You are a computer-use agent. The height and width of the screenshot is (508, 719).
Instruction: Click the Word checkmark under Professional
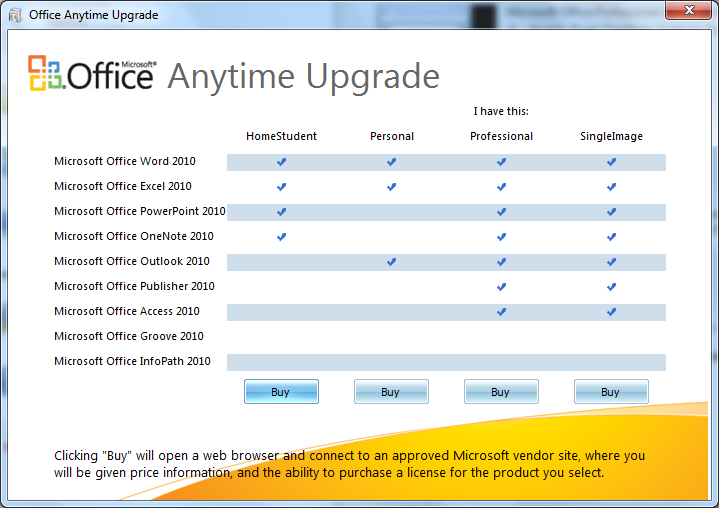coord(502,162)
